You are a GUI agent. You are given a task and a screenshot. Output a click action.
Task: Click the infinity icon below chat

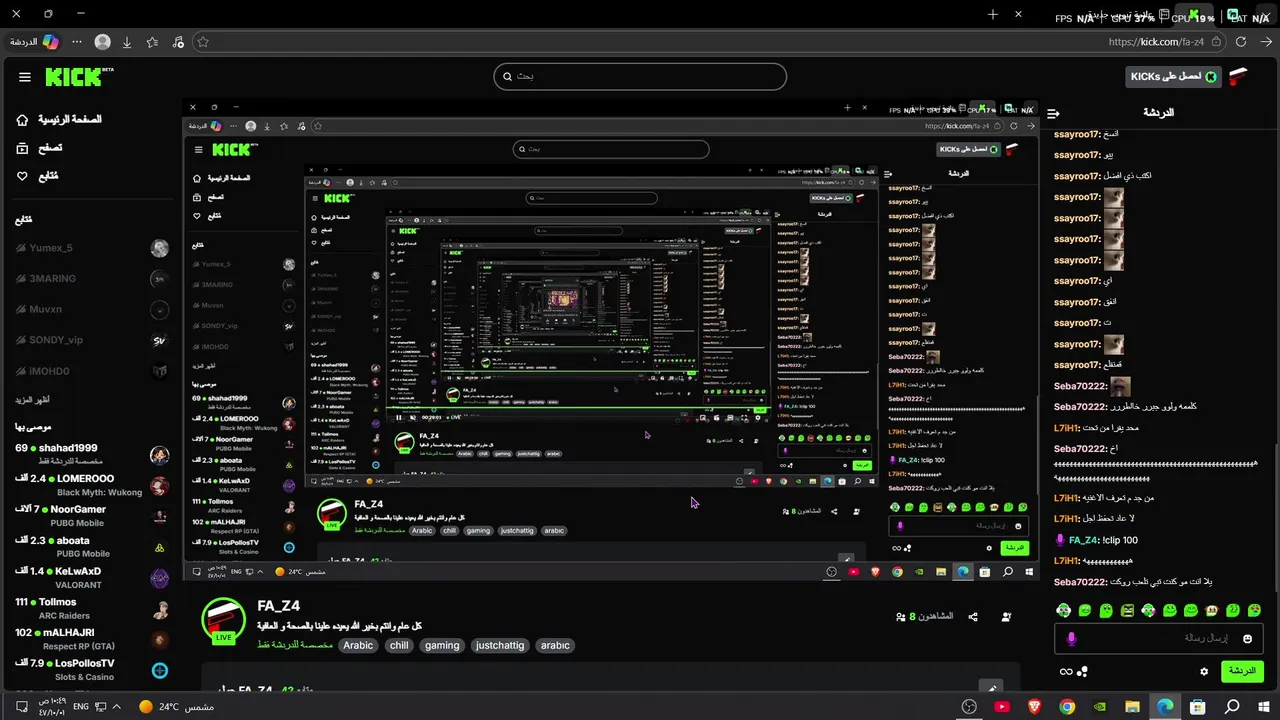1066,672
